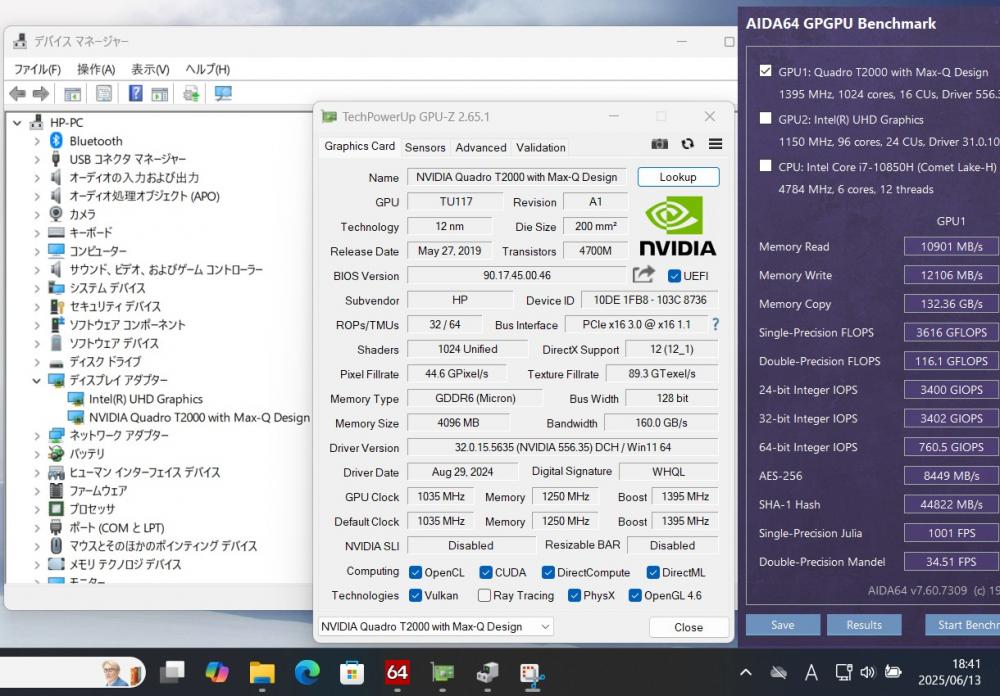This screenshot has width=1000, height=696.
Task: Click the Close button in GPU-Z
Action: [x=689, y=627]
